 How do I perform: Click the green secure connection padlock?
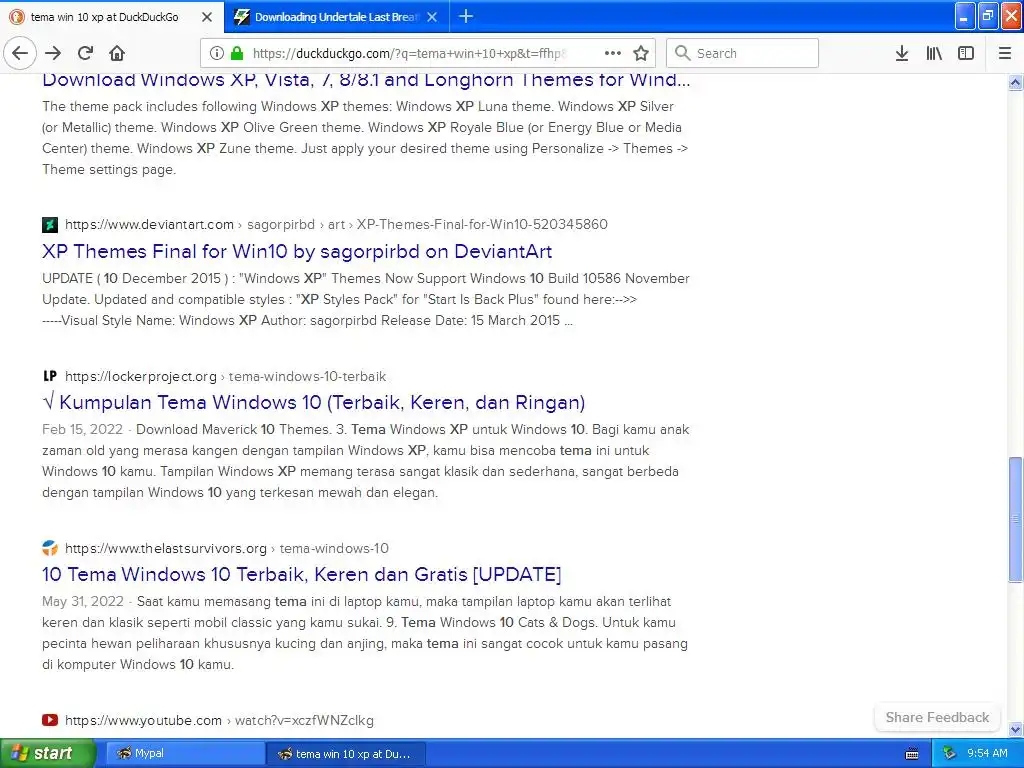coord(237,54)
